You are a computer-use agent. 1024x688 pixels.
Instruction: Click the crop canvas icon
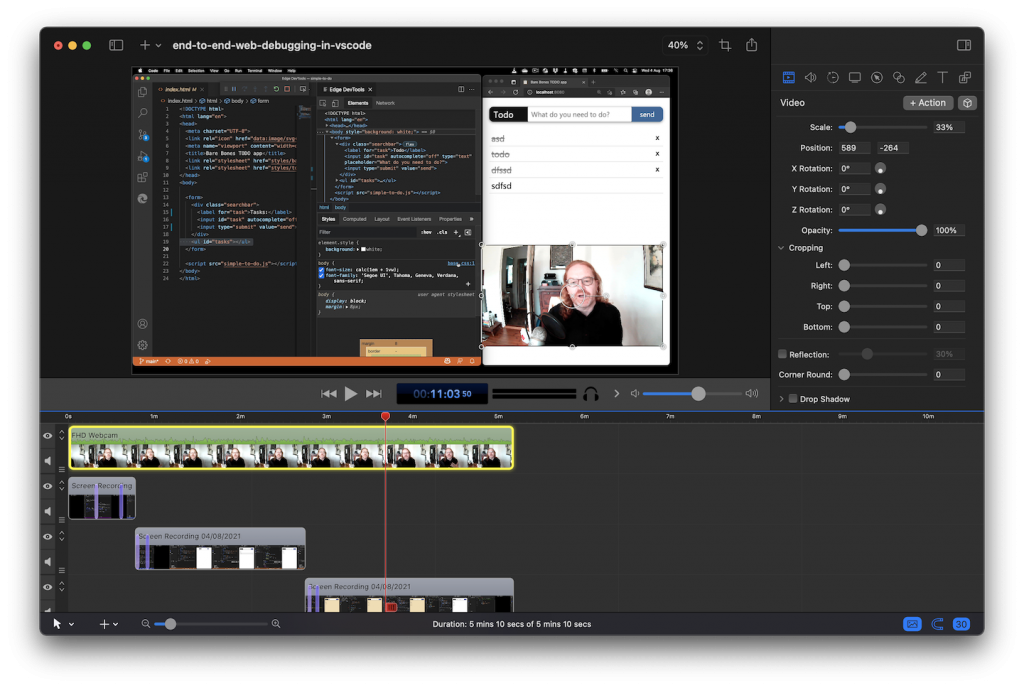(x=725, y=45)
